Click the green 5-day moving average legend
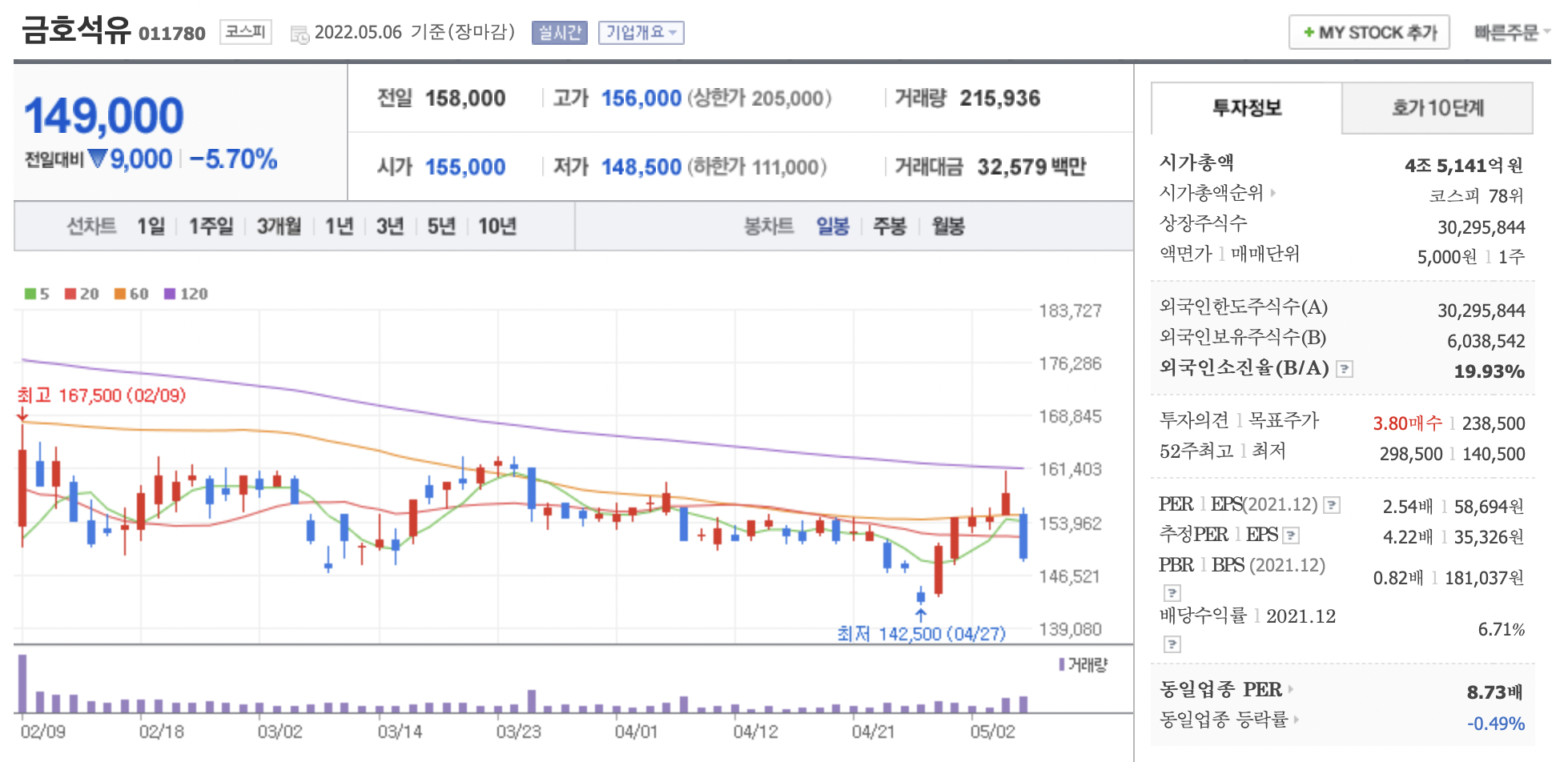This screenshot has width=1568, height=762. (x=37, y=294)
